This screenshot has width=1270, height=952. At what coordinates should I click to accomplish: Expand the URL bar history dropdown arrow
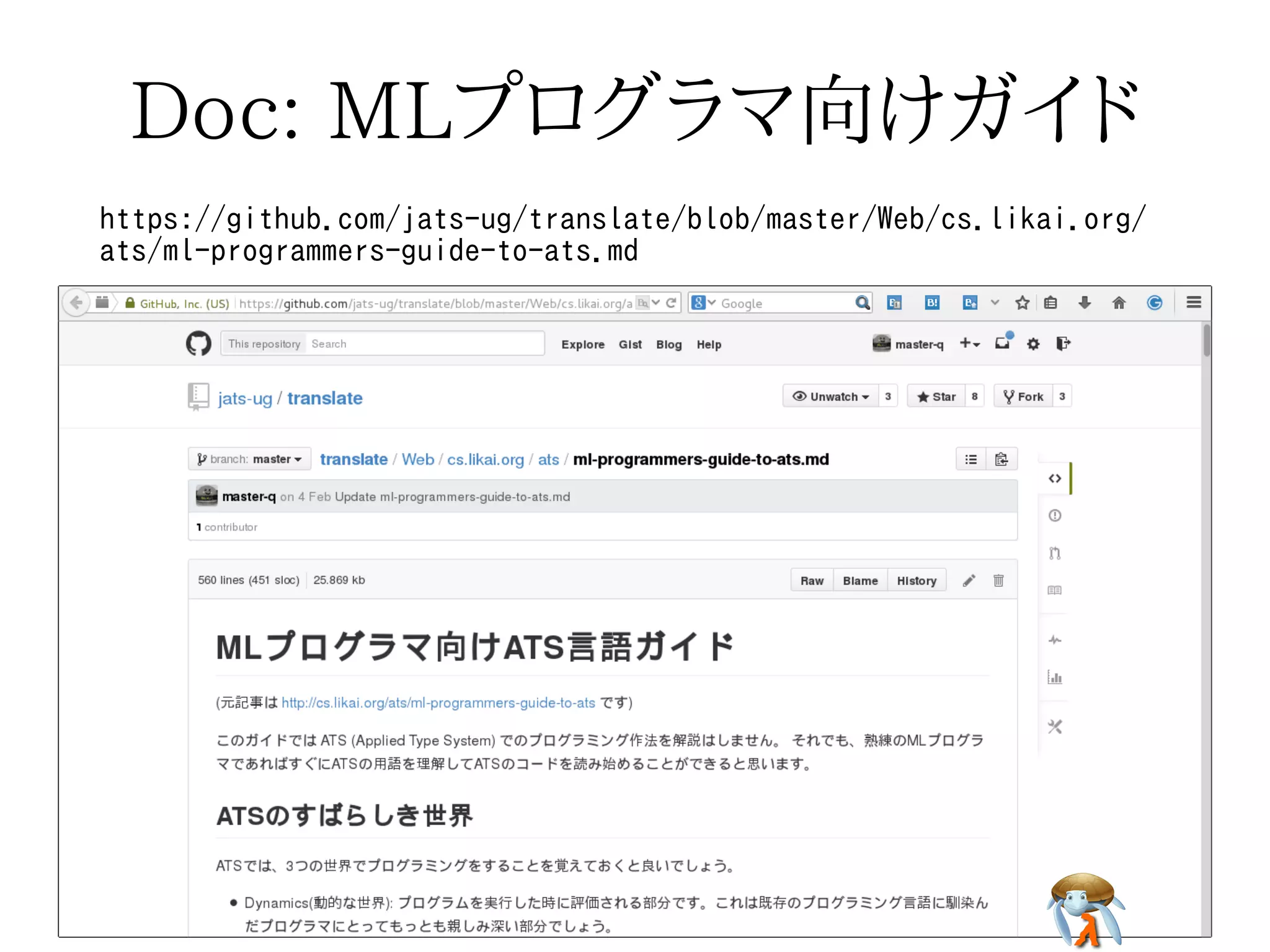(x=655, y=303)
